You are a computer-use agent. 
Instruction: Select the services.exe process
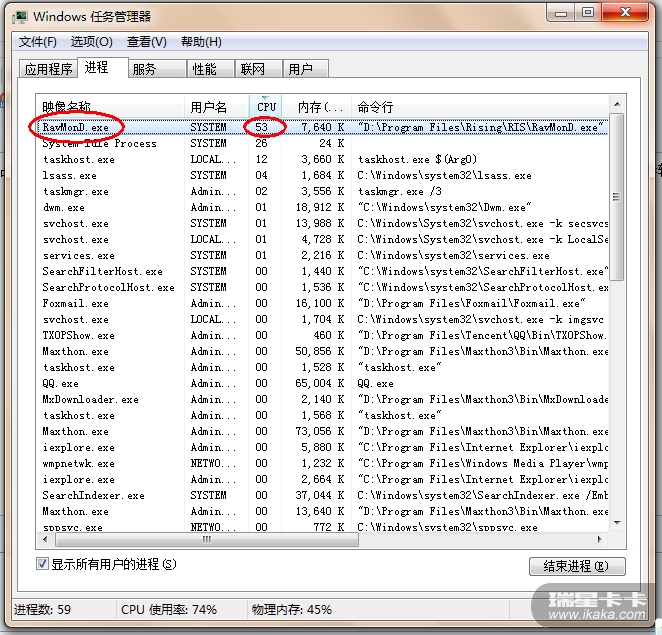tap(323, 255)
